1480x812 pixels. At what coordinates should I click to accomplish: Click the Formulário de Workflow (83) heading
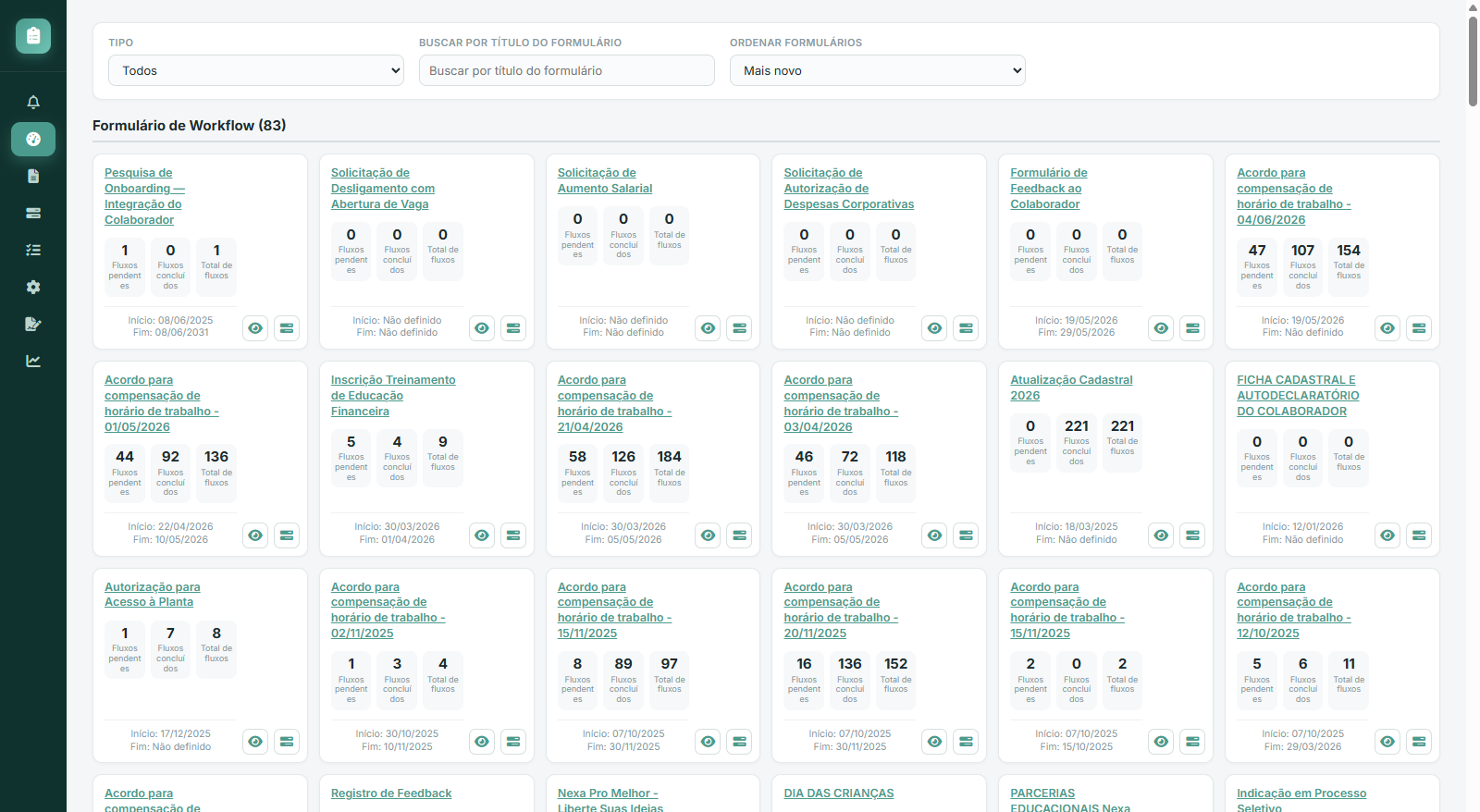[189, 126]
